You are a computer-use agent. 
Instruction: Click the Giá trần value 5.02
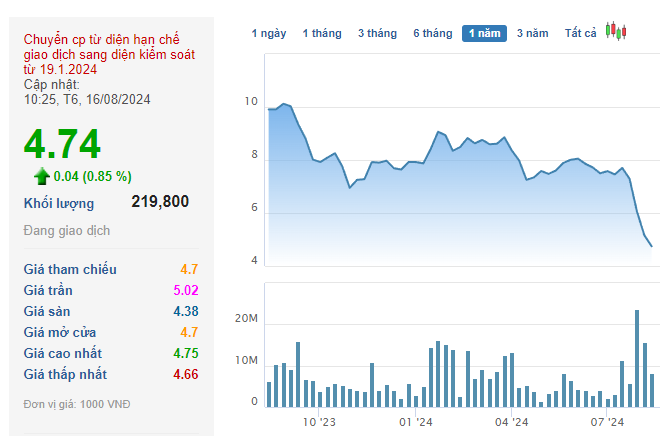186,290
